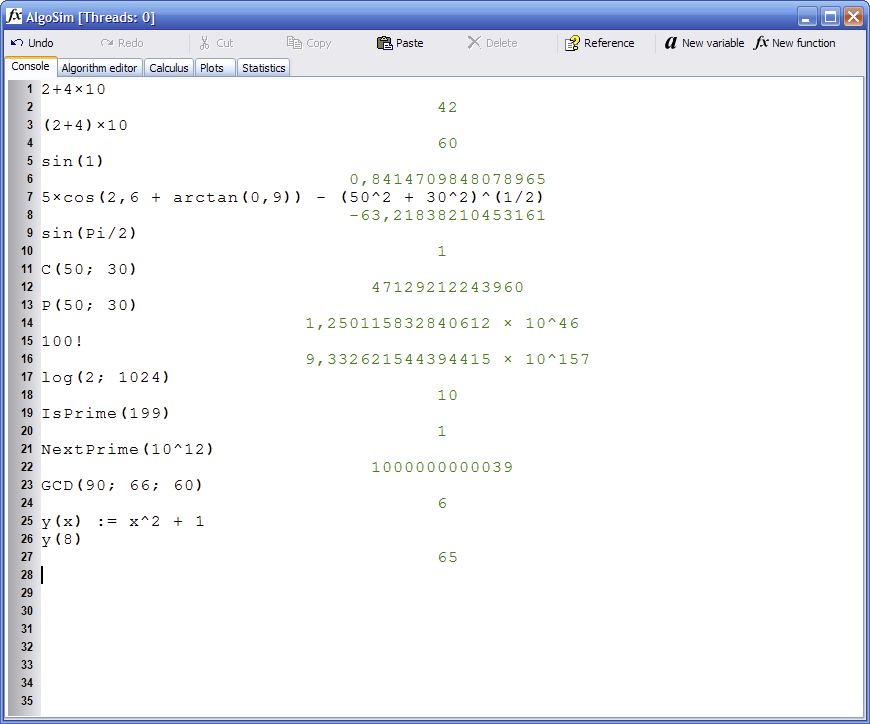The height and width of the screenshot is (724, 870).
Task: Click the Redo arrow icon
Action: coord(107,43)
